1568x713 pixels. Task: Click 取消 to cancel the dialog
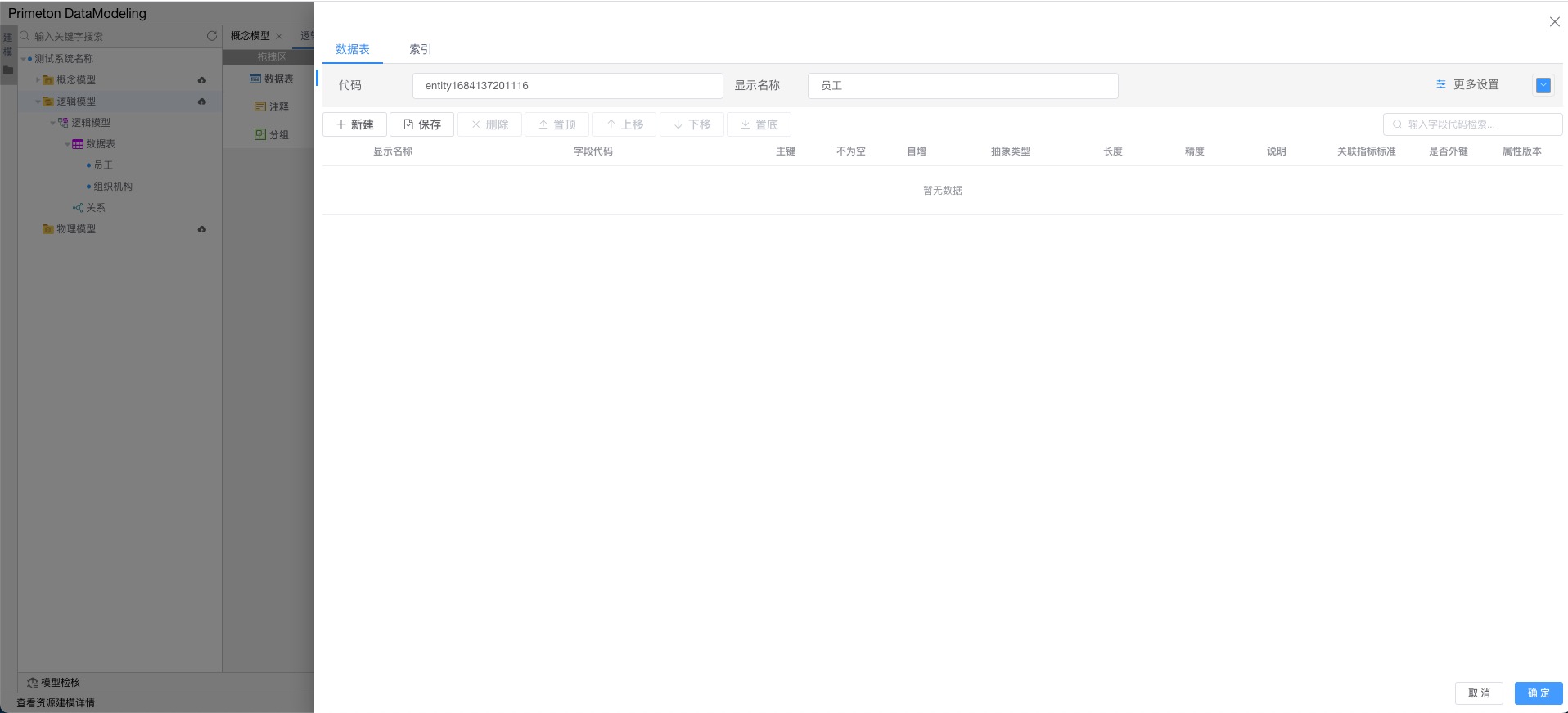1480,693
